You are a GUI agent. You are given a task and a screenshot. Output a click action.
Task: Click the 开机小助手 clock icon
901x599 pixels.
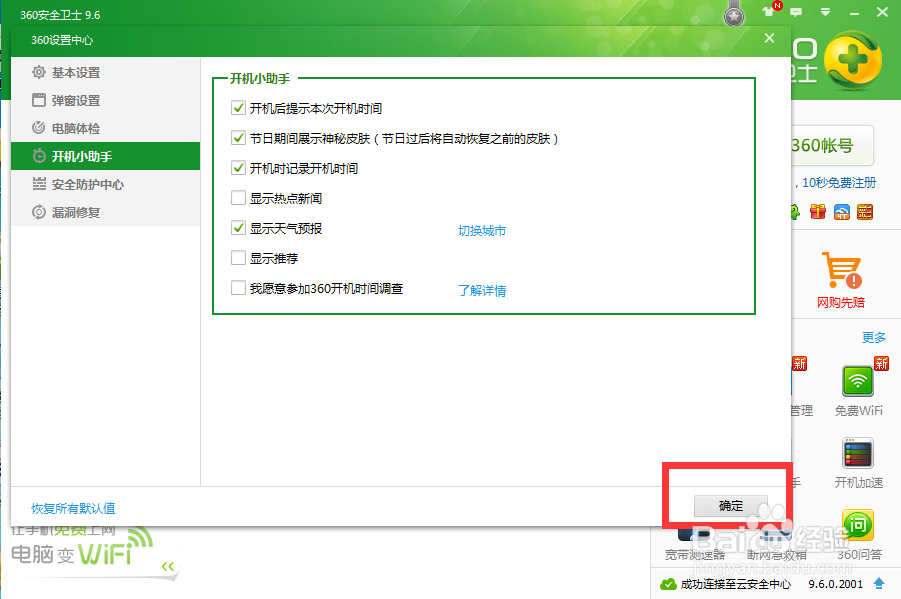point(38,156)
